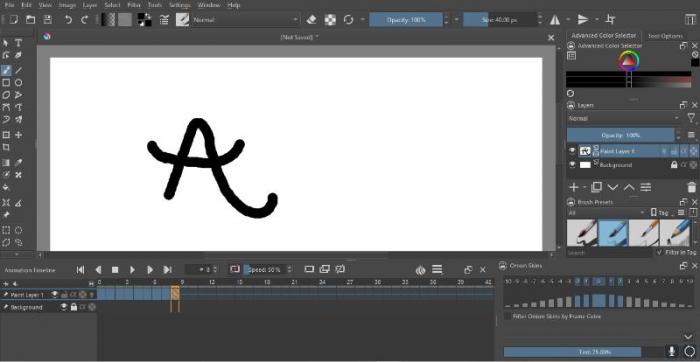Select the Ellipse tool
This screenshot has height=362, width=700.
tap(18, 83)
